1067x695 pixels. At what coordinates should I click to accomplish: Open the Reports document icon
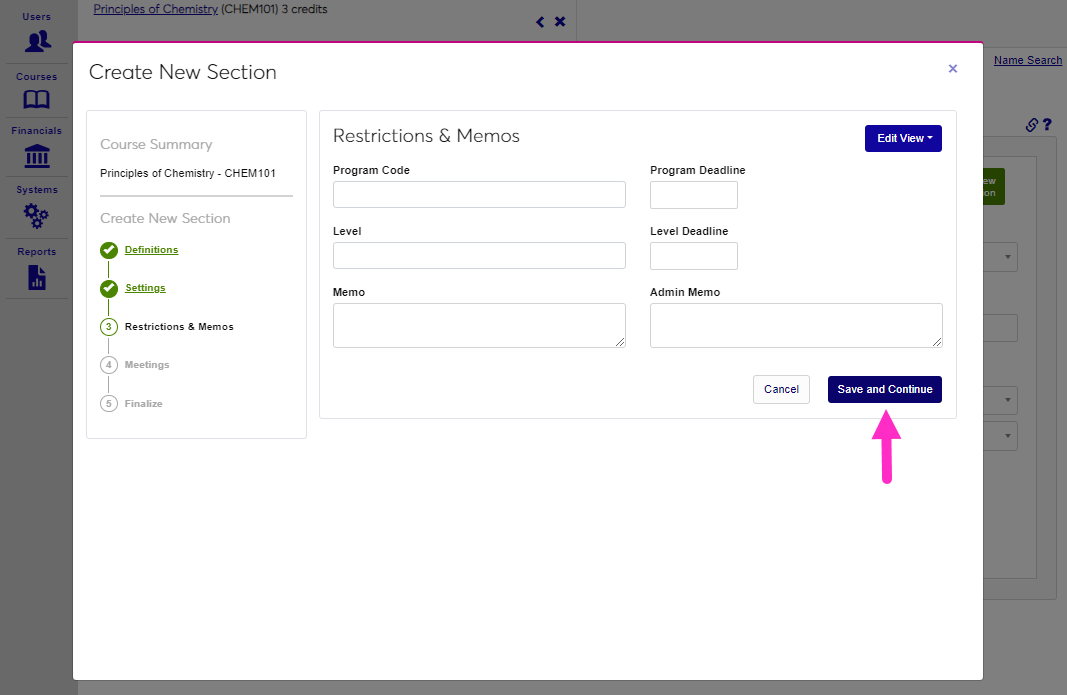click(37, 277)
